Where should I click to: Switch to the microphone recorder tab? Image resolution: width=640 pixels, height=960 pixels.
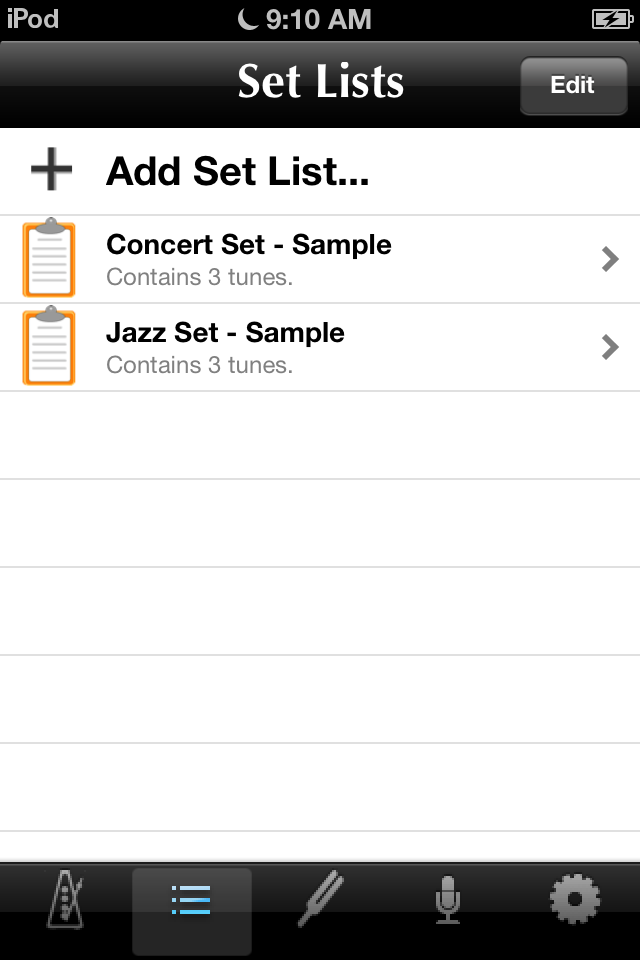tap(448, 899)
